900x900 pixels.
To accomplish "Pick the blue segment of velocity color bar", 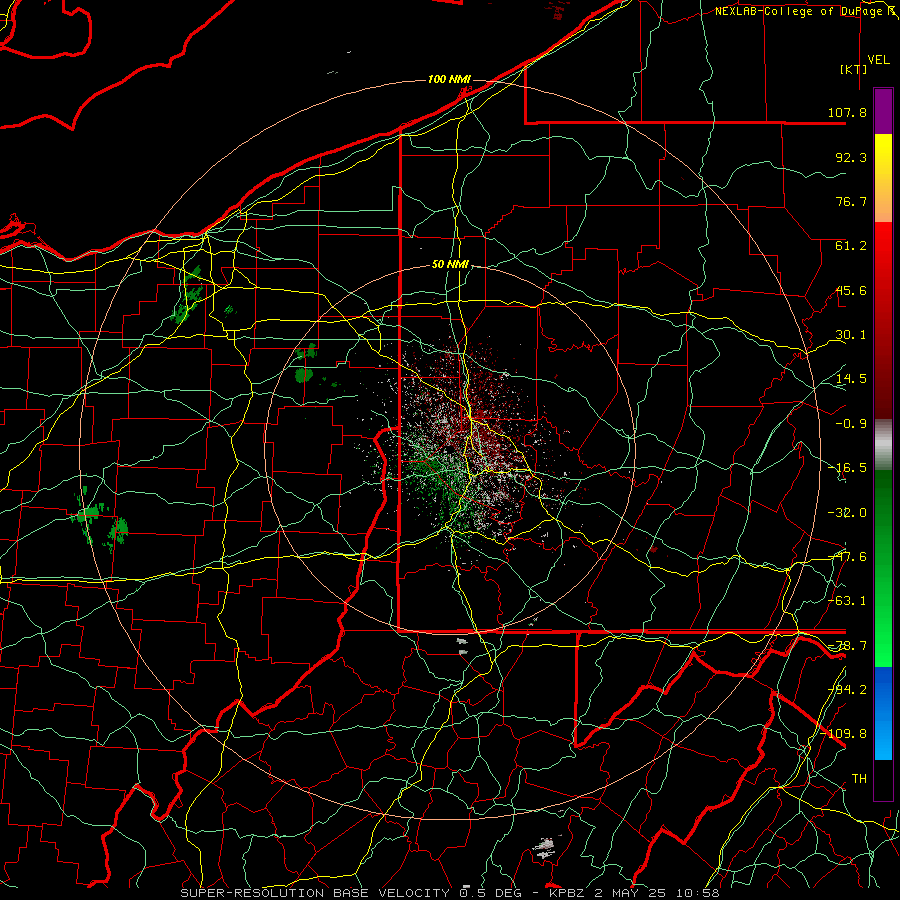I will point(883,713).
